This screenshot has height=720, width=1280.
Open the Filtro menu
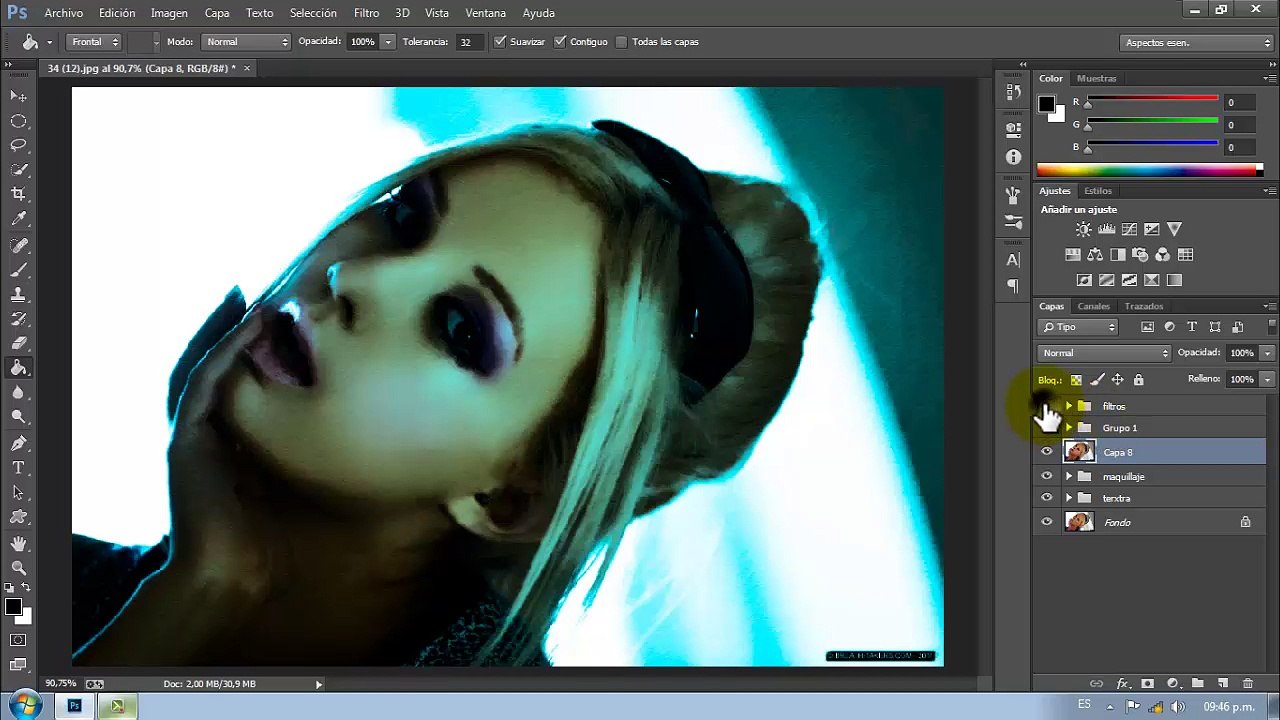pyautogui.click(x=366, y=13)
